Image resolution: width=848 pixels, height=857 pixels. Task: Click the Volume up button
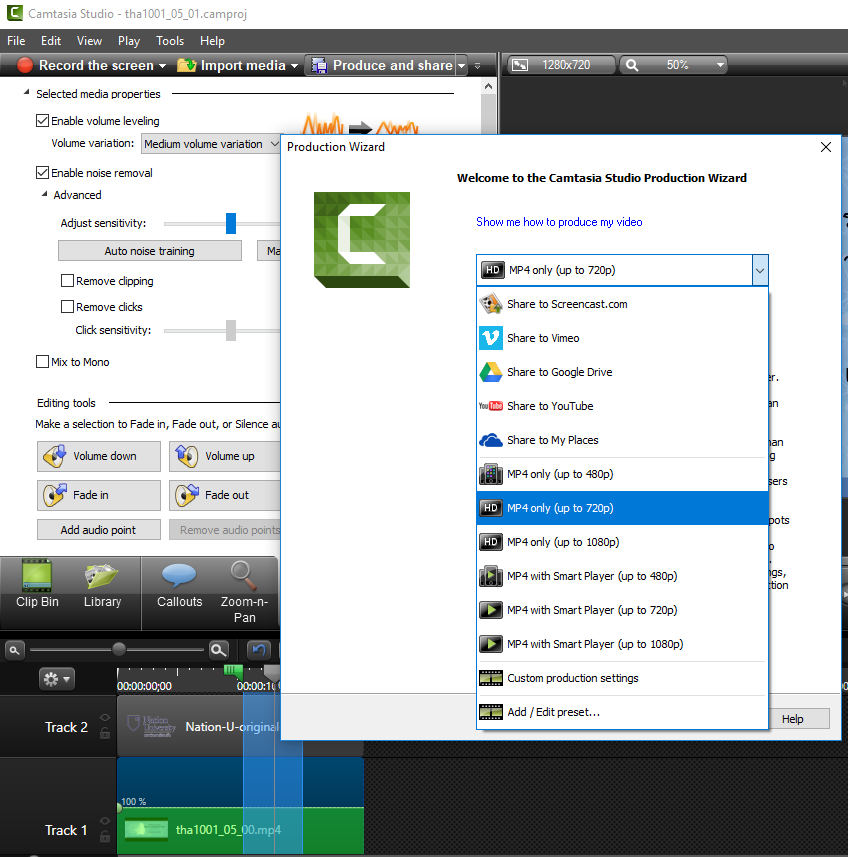coord(225,456)
